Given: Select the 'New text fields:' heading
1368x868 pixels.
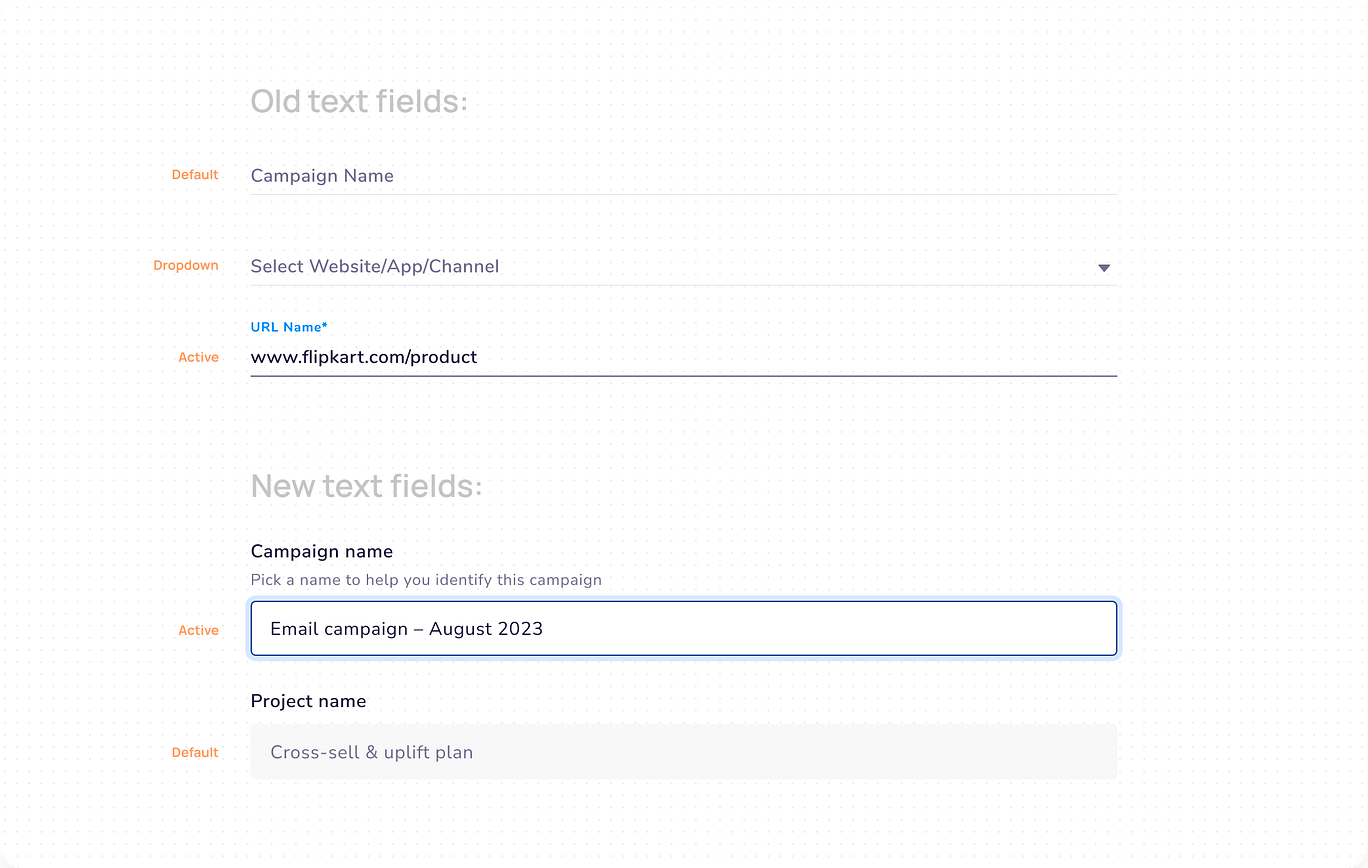Looking at the screenshot, I should point(366,486).
